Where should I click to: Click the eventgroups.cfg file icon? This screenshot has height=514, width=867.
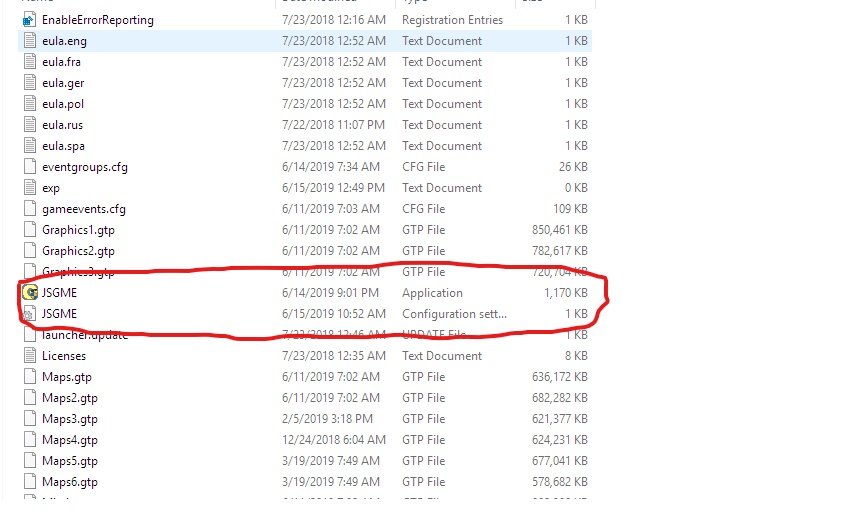[x=29, y=167]
